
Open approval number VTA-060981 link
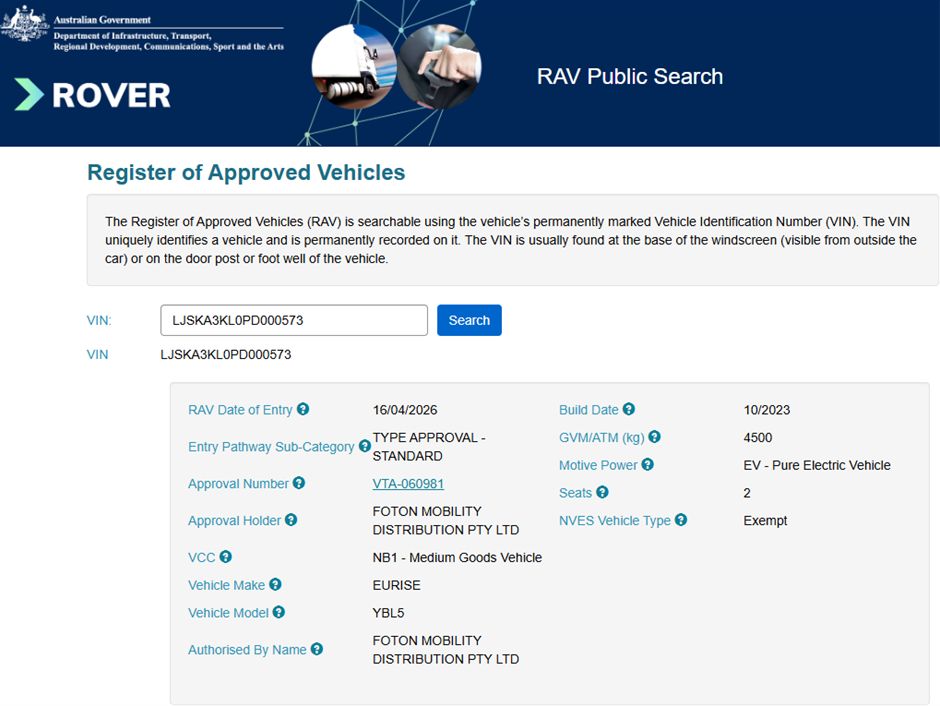click(x=408, y=484)
